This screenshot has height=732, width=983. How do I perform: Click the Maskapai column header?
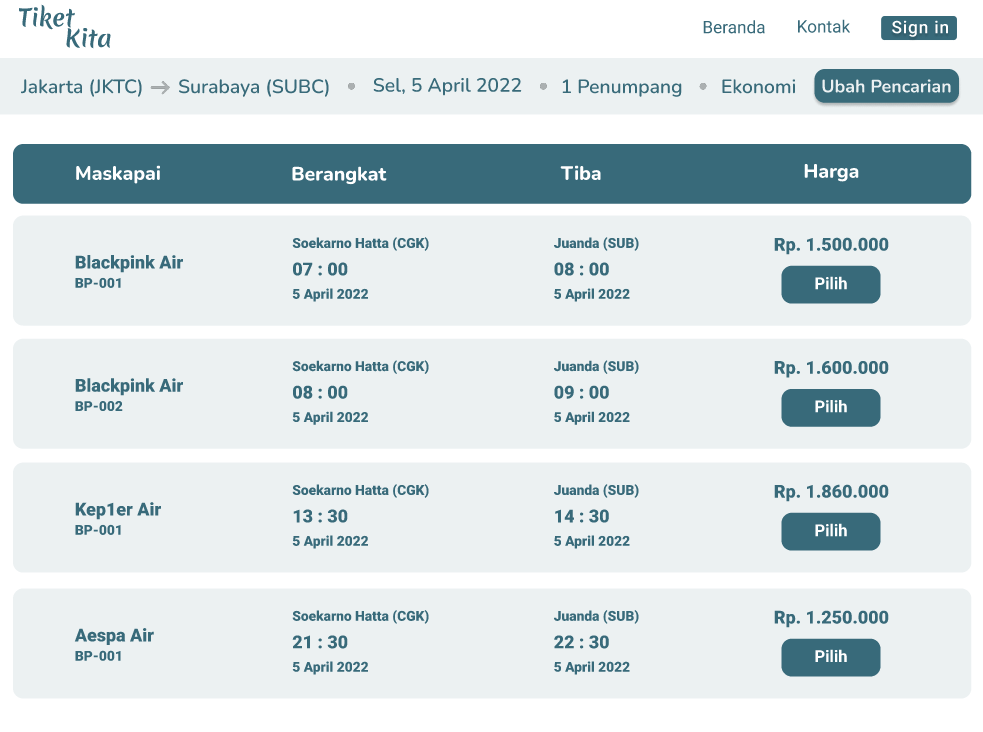tap(118, 173)
